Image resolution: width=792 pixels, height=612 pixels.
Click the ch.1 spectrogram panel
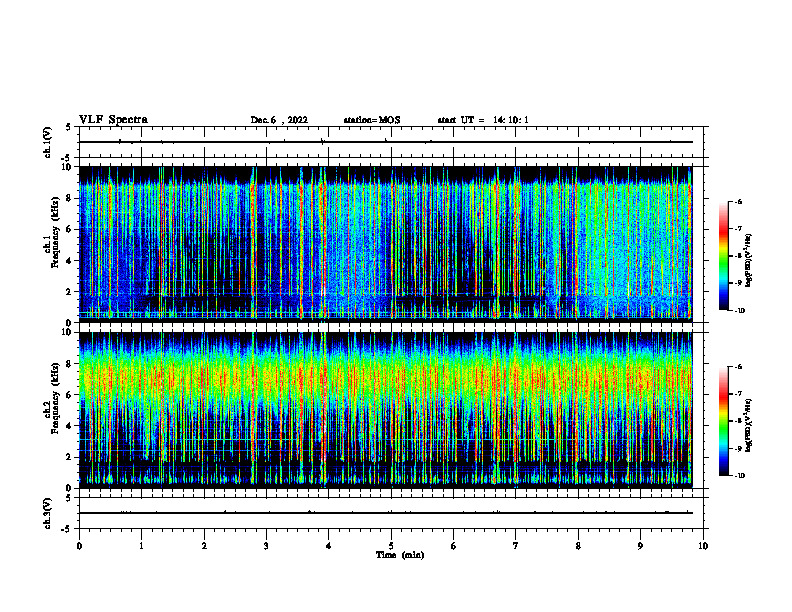(x=385, y=244)
